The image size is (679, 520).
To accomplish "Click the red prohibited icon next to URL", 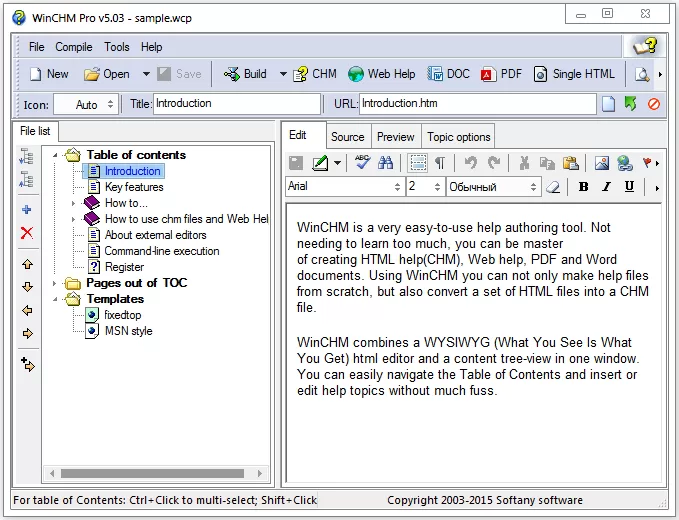I will pos(653,104).
